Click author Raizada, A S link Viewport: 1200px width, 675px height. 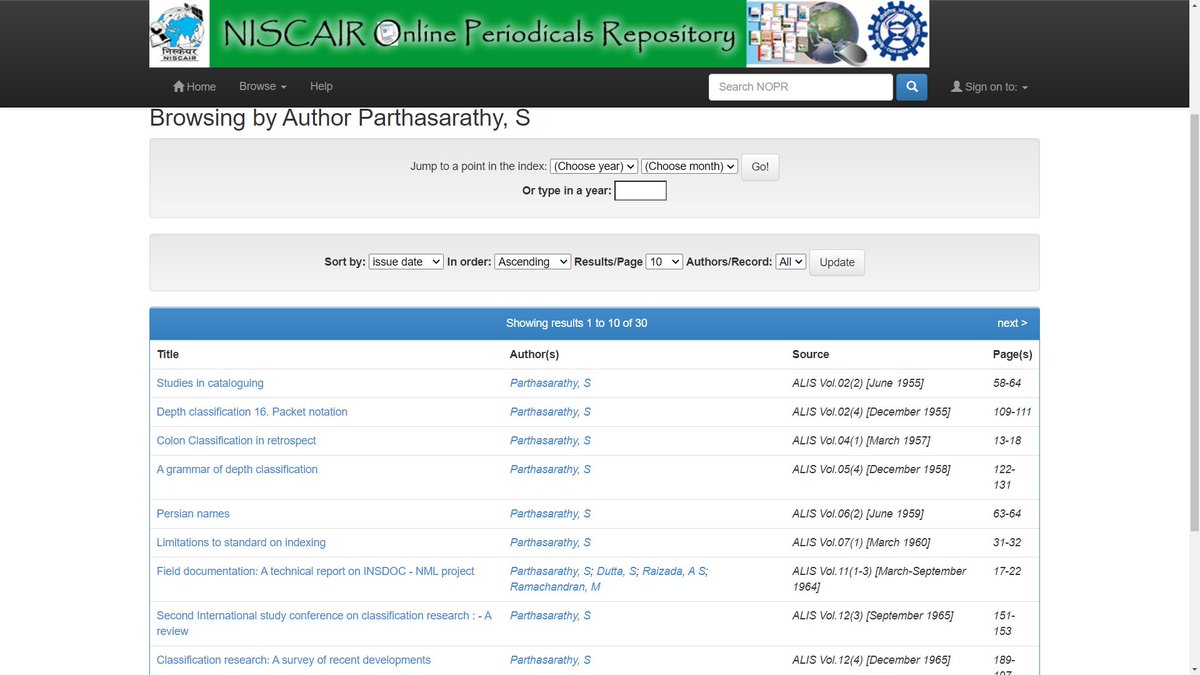[674, 572]
